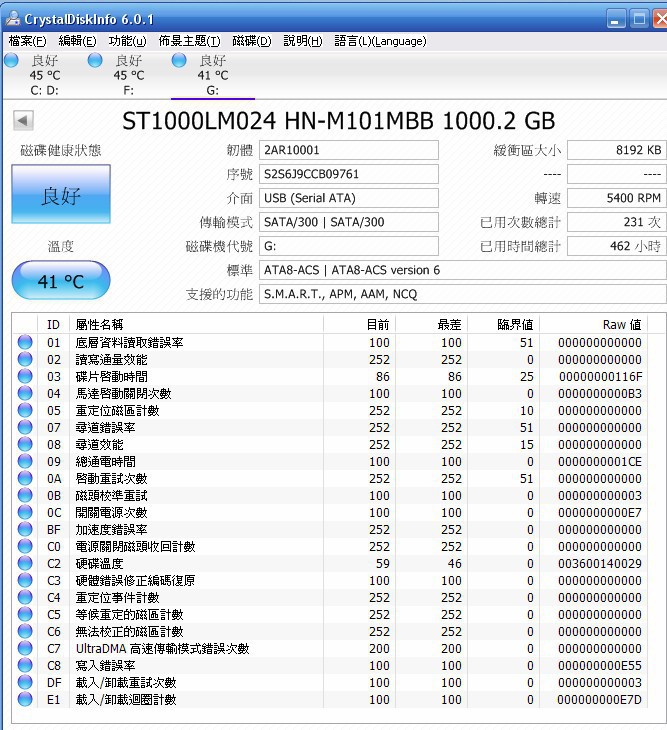Screen dimensions: 667x730
Task: Click the status icon for attribute C2
Action: click(x=25, y=563)
